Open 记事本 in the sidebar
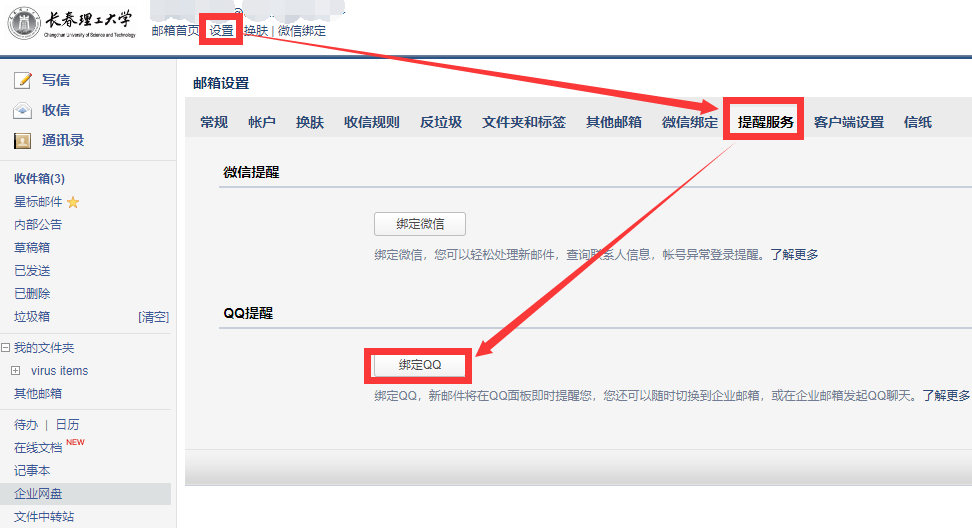 tap(32, 470)
